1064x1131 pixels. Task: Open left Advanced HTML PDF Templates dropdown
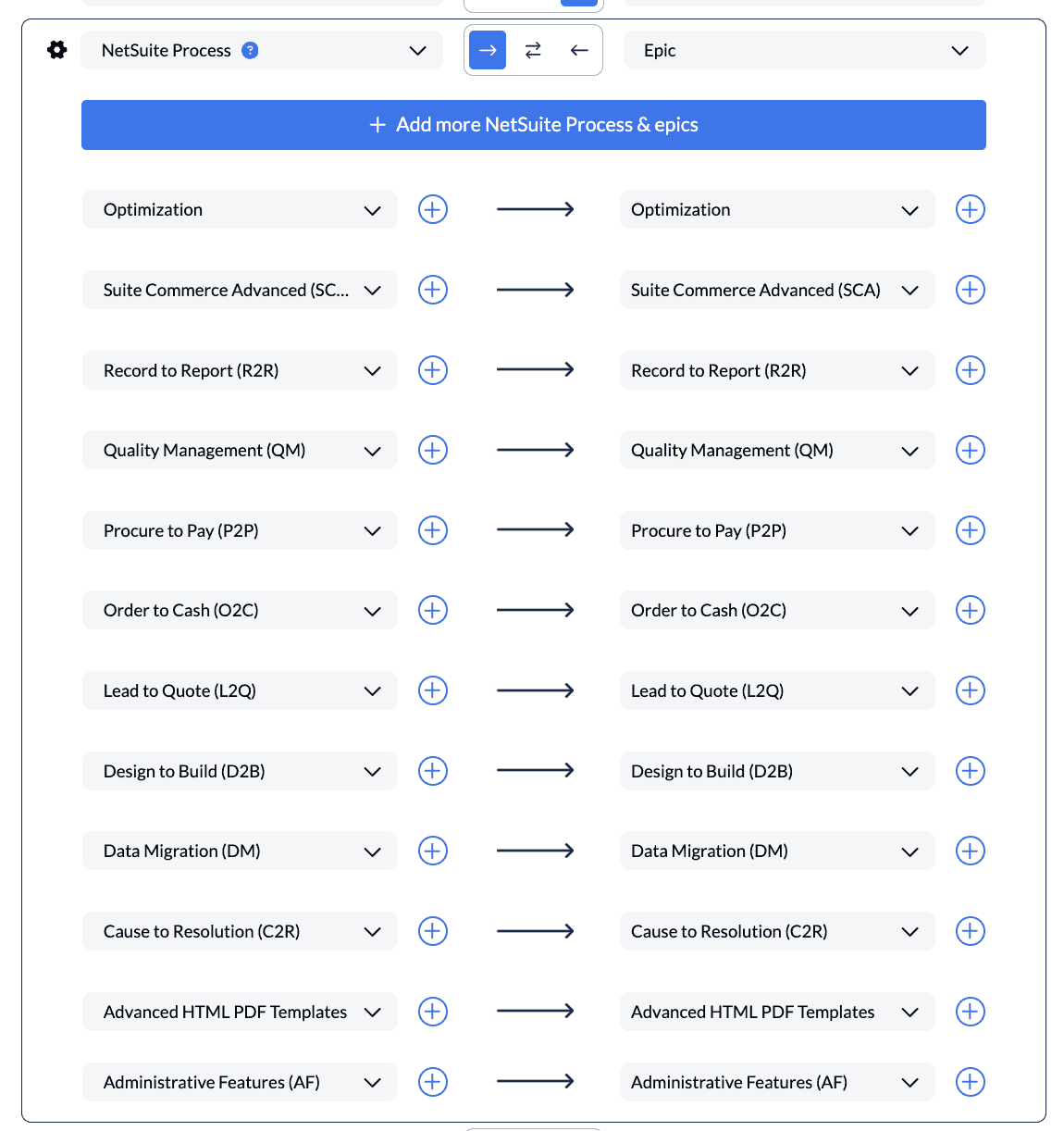240,1012
